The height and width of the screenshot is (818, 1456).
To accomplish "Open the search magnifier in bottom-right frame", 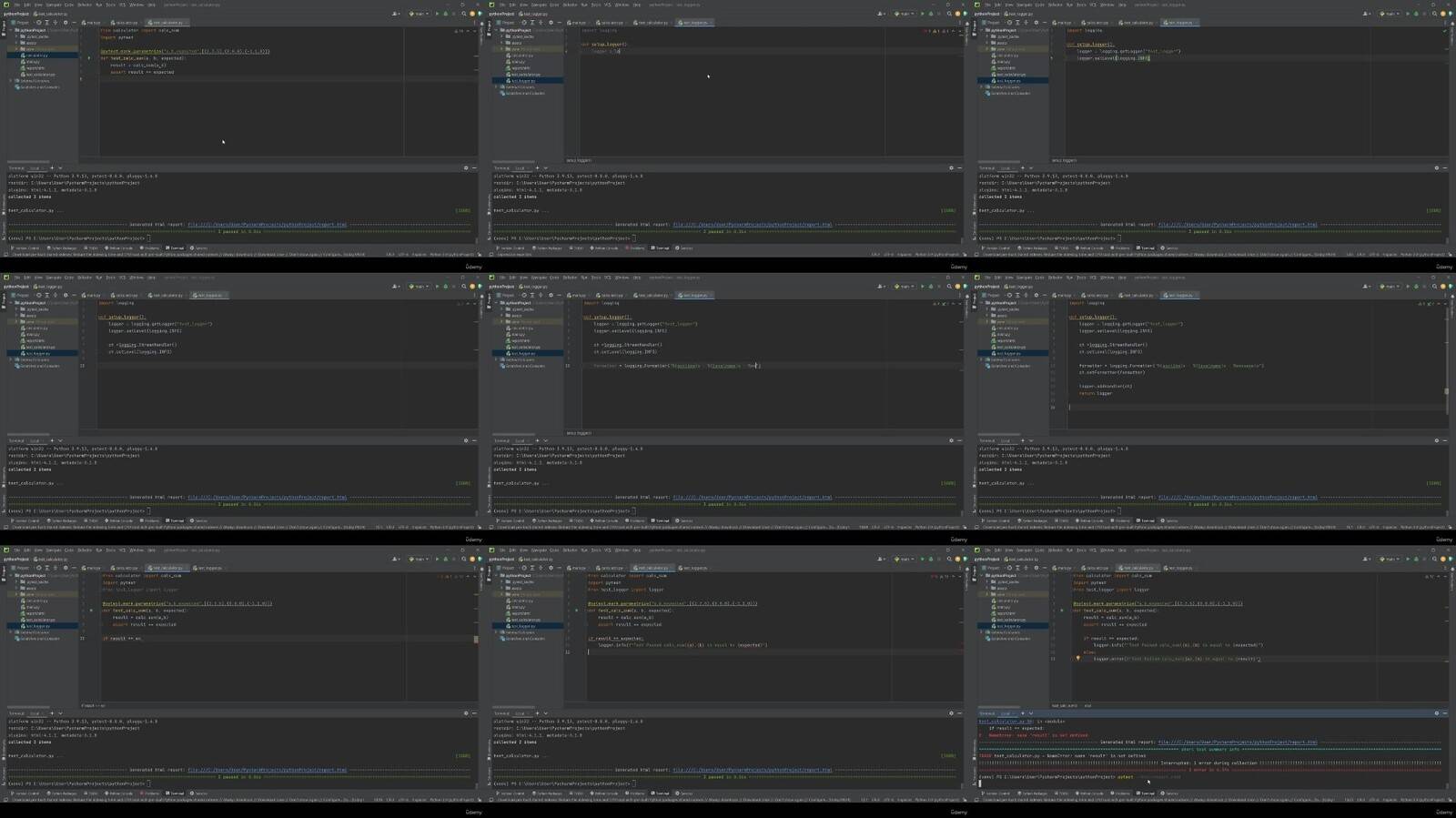I will point(1434,560).
